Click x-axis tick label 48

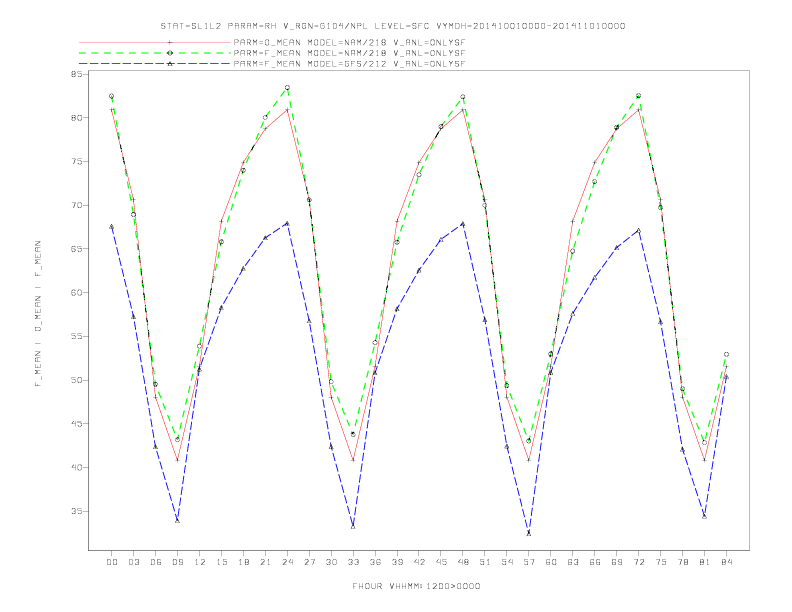coord(463,562)
